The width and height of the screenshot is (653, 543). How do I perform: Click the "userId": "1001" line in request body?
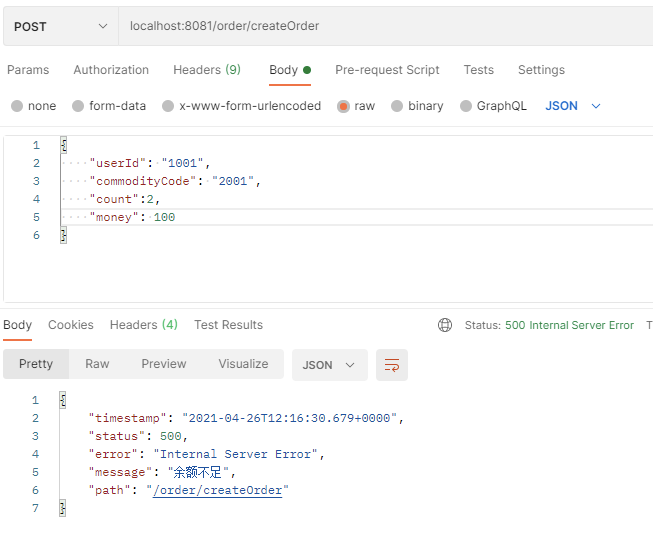point(150,163)
